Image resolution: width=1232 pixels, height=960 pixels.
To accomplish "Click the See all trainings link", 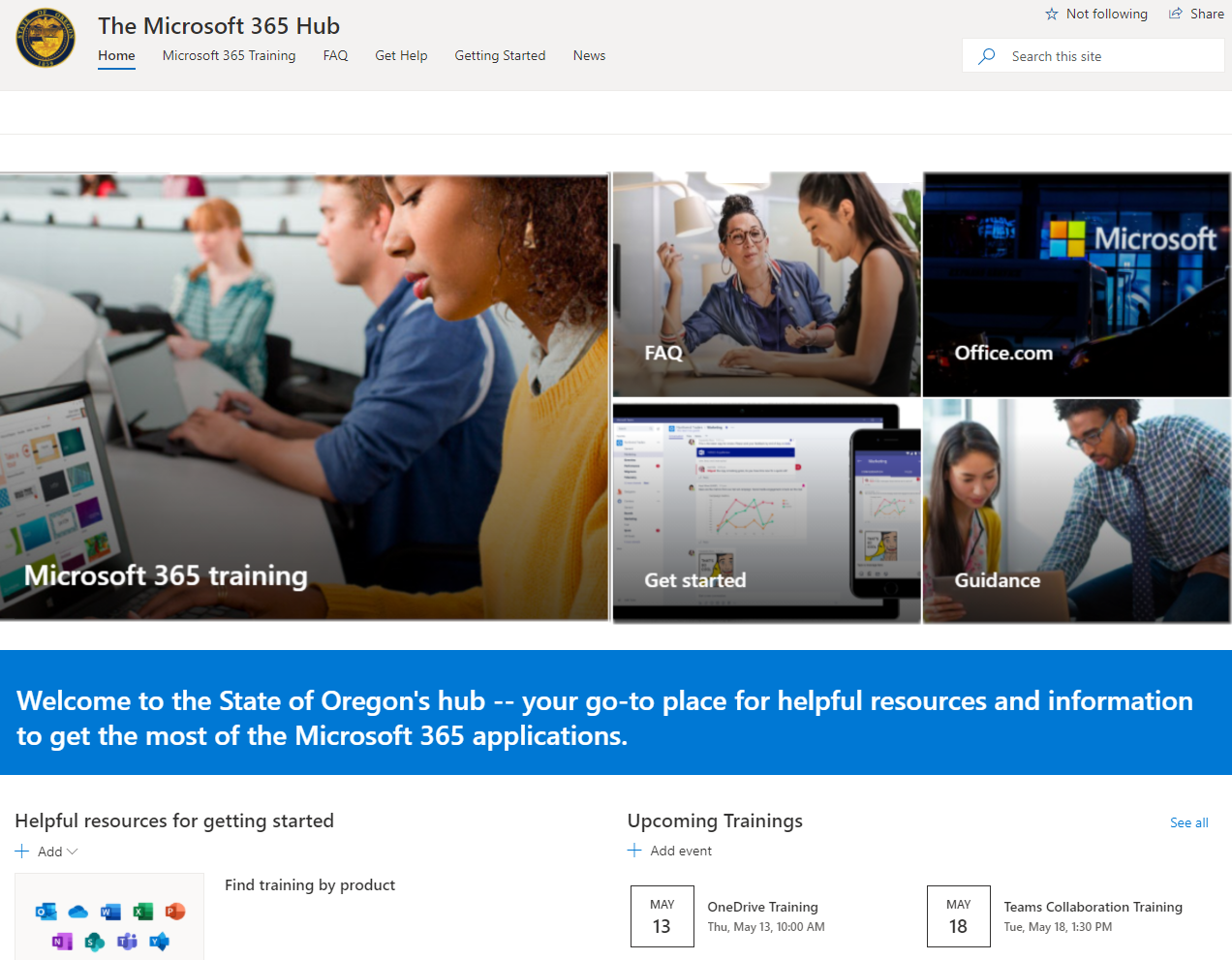I will click(1188, 822).
